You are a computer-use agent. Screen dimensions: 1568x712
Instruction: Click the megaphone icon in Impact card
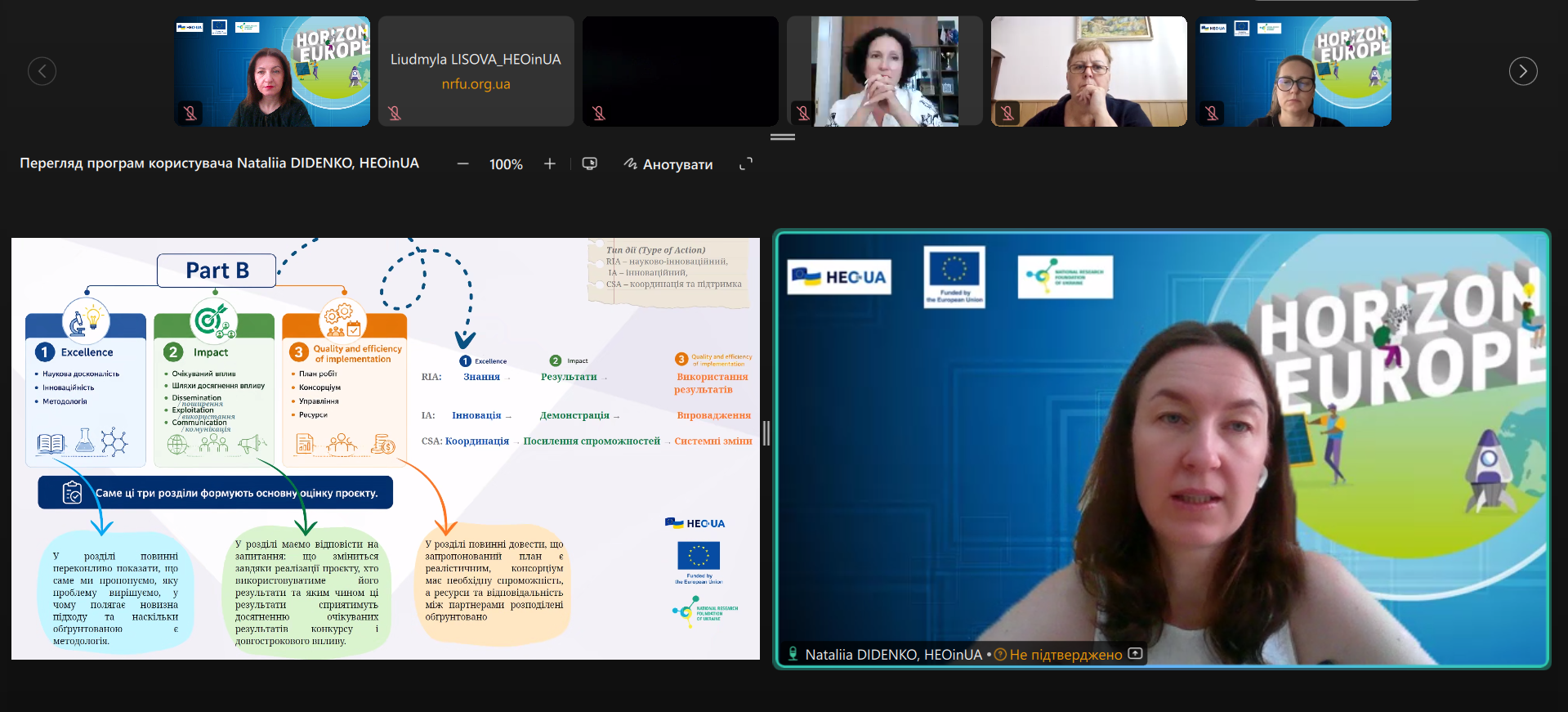click(x=252, y=444)
